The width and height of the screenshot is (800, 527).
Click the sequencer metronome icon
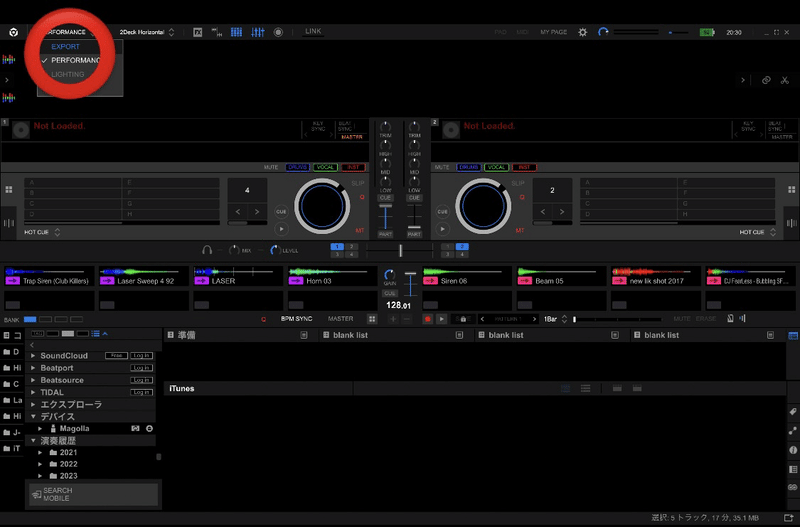[x=730, y=319]
